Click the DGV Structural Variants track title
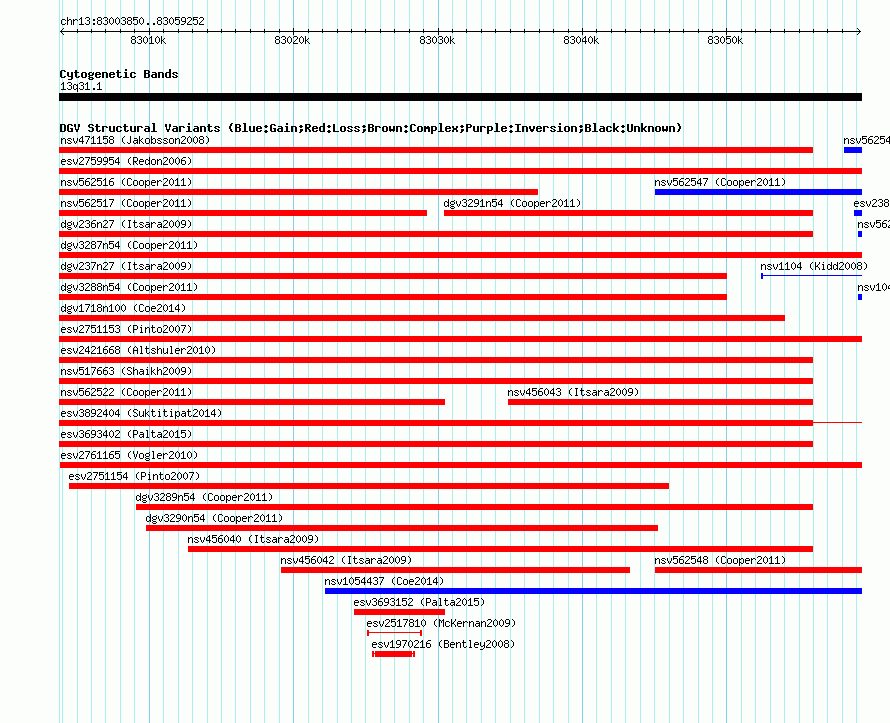This screenshot has height=723, width=890. [x=371, y=128]
